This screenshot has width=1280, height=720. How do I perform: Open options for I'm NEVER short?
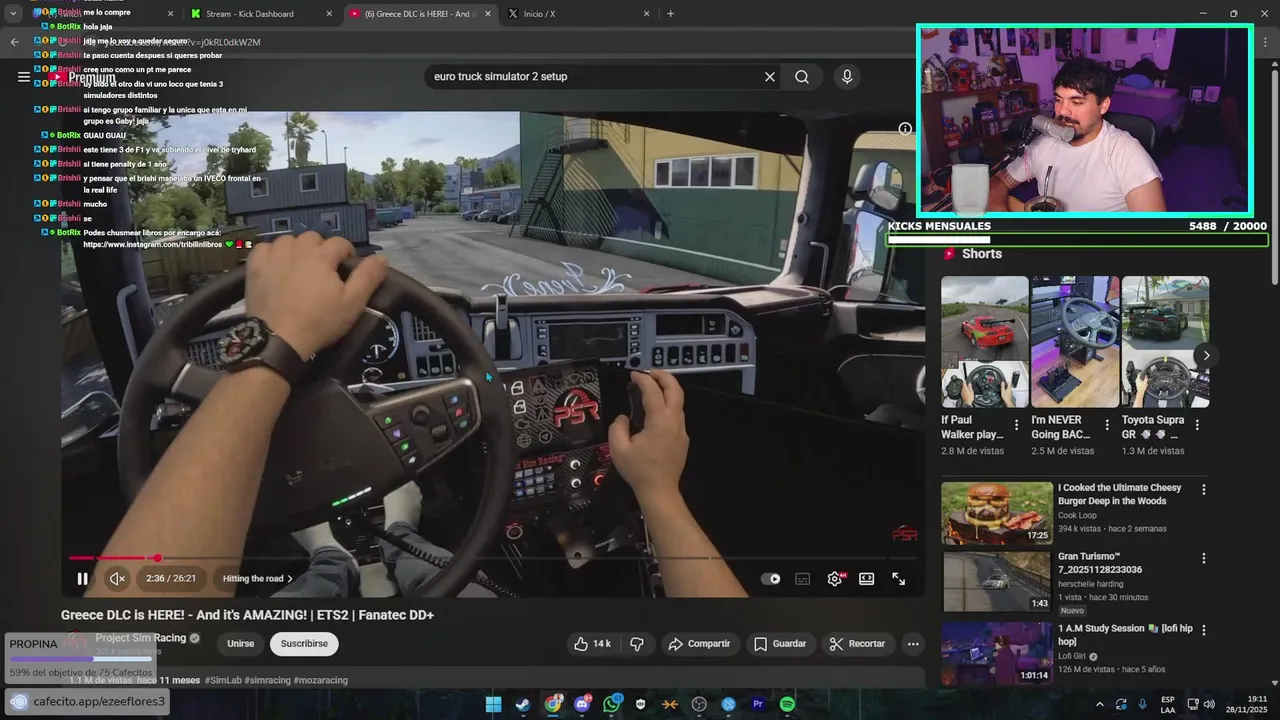pos(1106,425)
